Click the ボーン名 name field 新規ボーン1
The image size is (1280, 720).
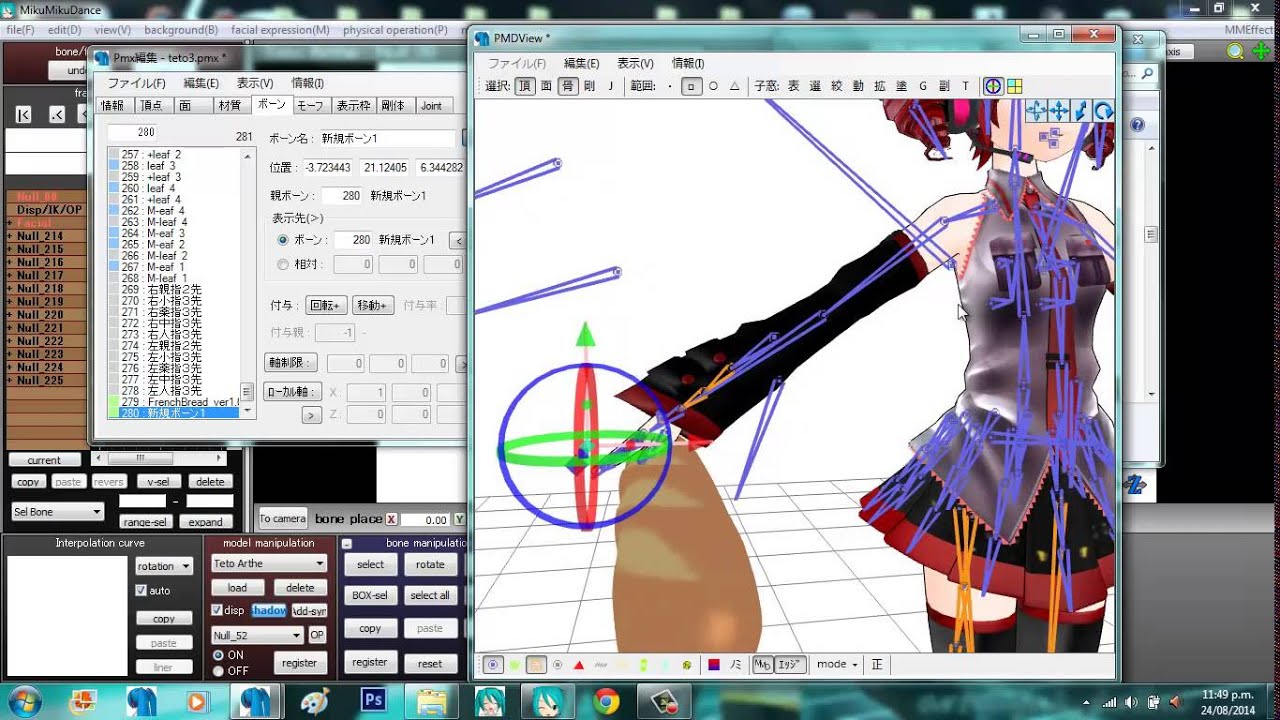pyautogui.click(x=389, y=138)
